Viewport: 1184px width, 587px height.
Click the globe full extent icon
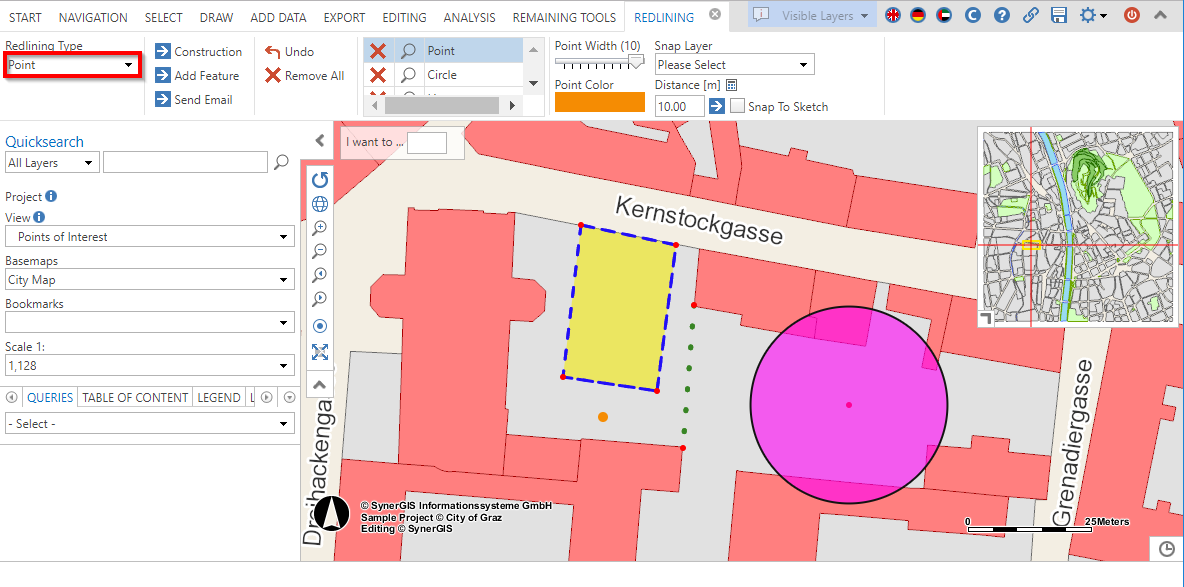point(320,203)
